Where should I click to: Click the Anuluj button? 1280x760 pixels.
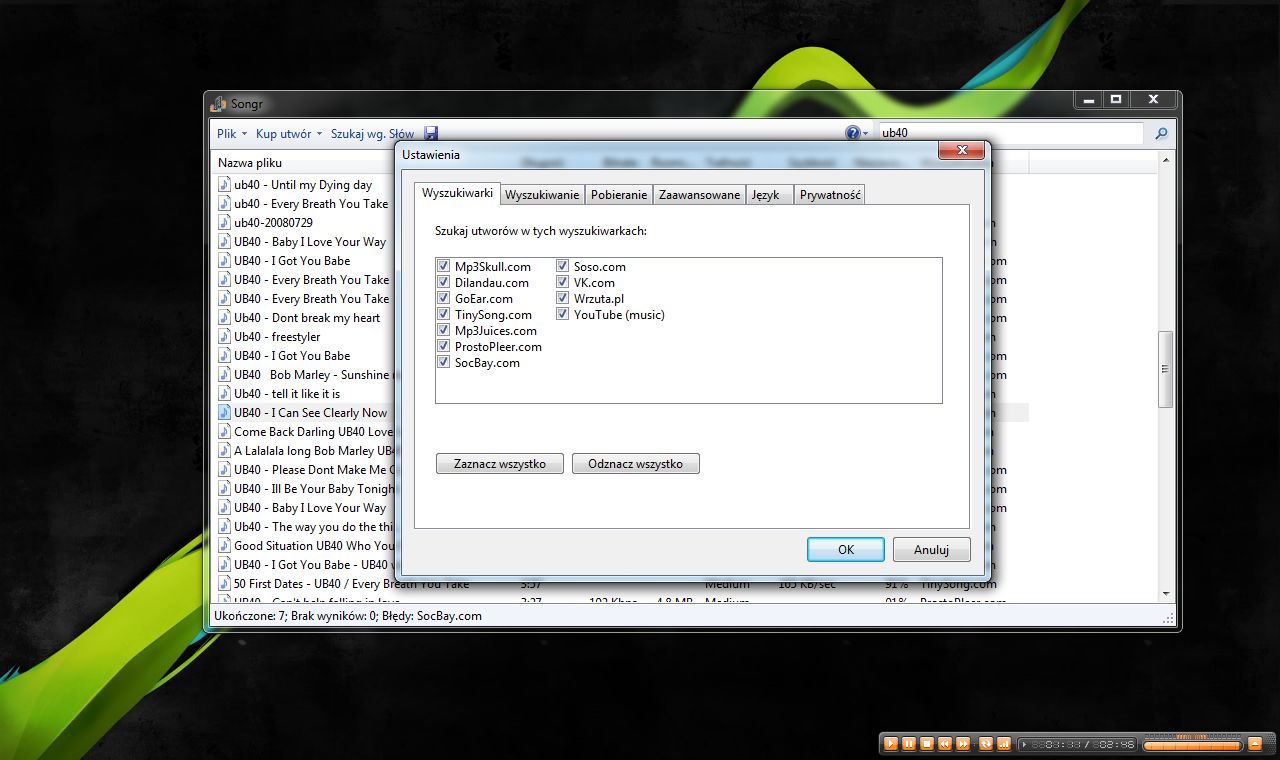(x=932, y=550)
